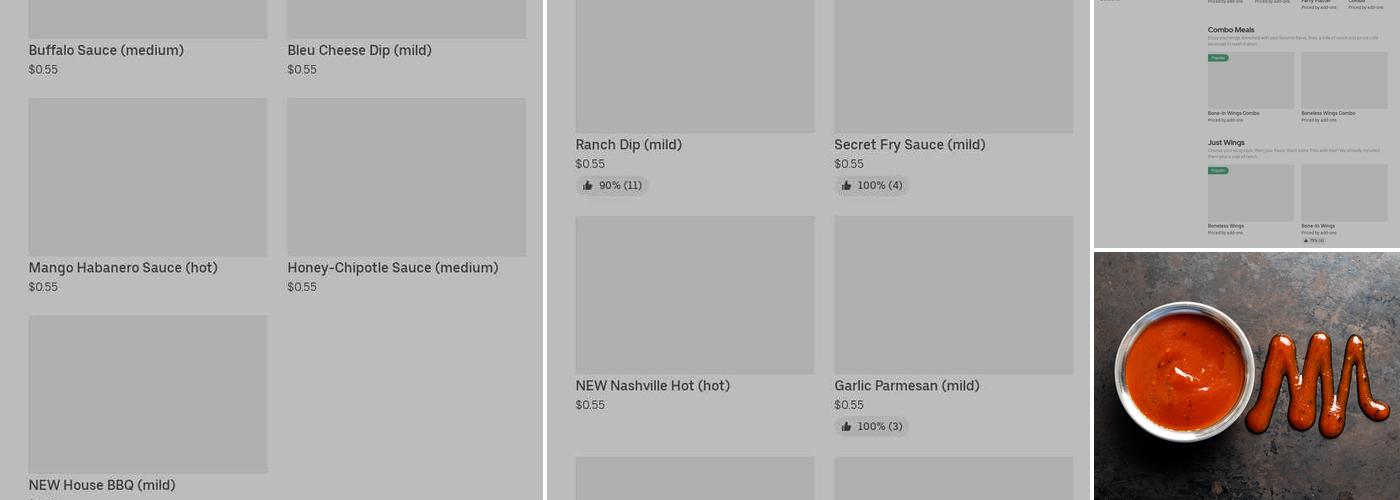Select Bleu Cheese Dip (mild) item
The width and height of the screenshot is (1400, 500).
point(359,50)
